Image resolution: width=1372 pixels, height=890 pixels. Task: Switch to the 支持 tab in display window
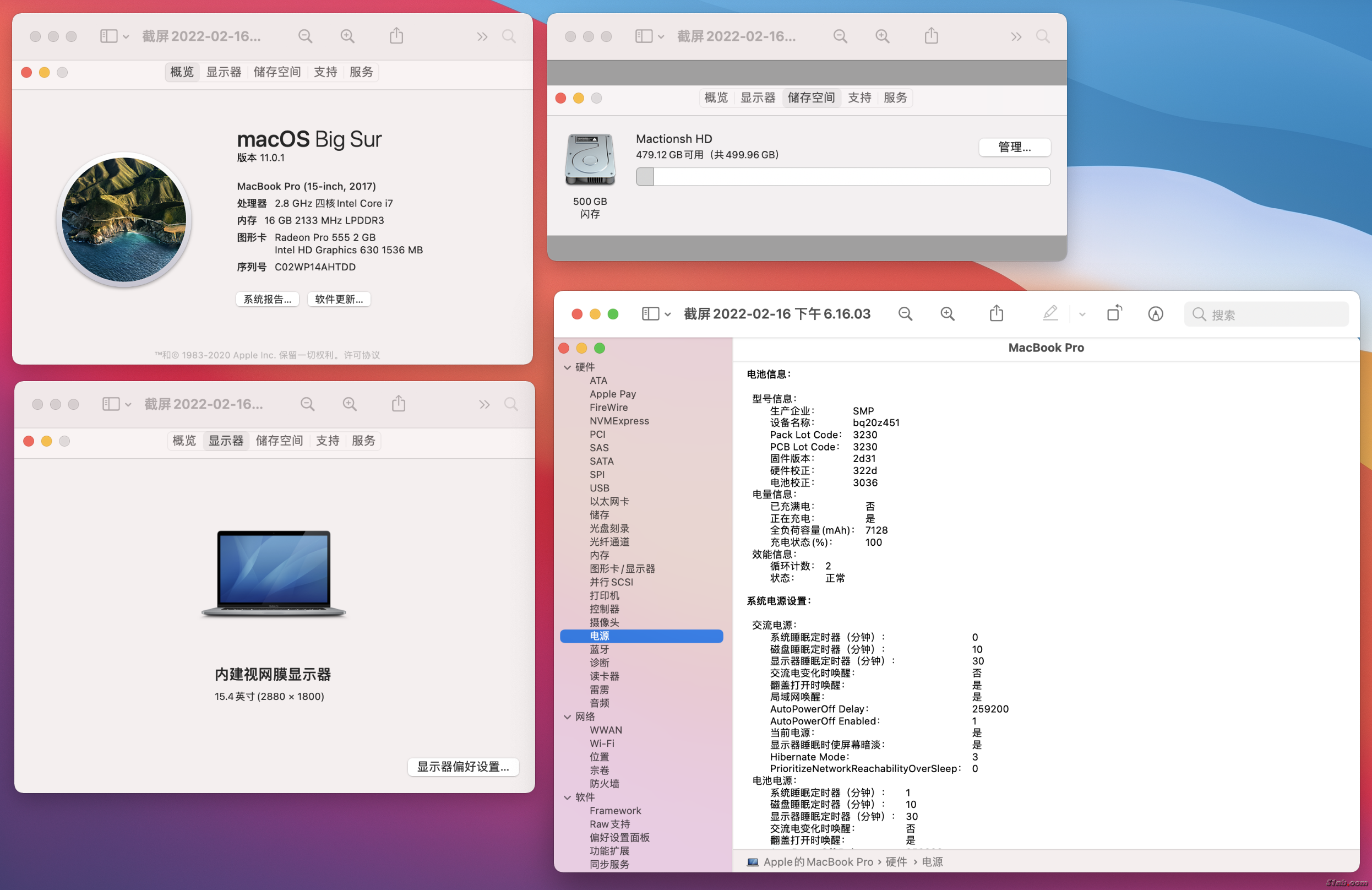328,441
